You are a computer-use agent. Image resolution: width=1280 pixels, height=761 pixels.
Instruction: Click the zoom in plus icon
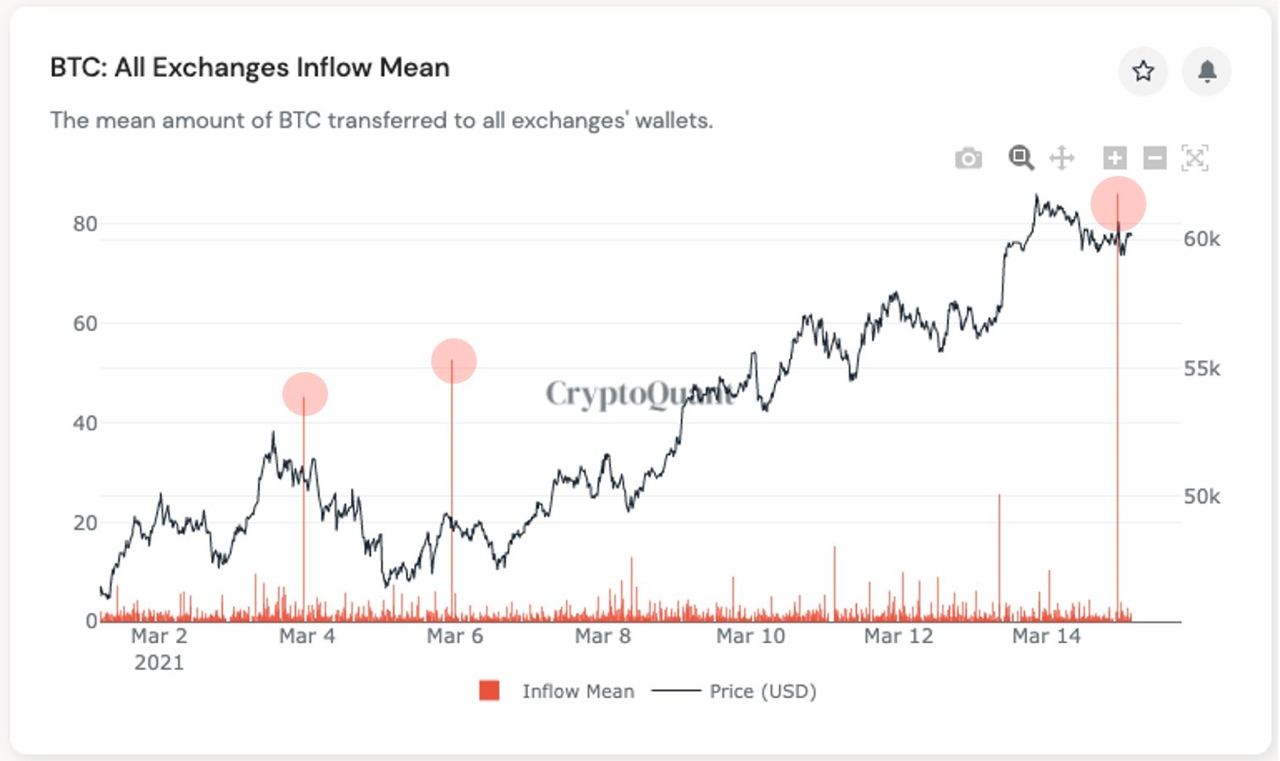(1113, 157)
